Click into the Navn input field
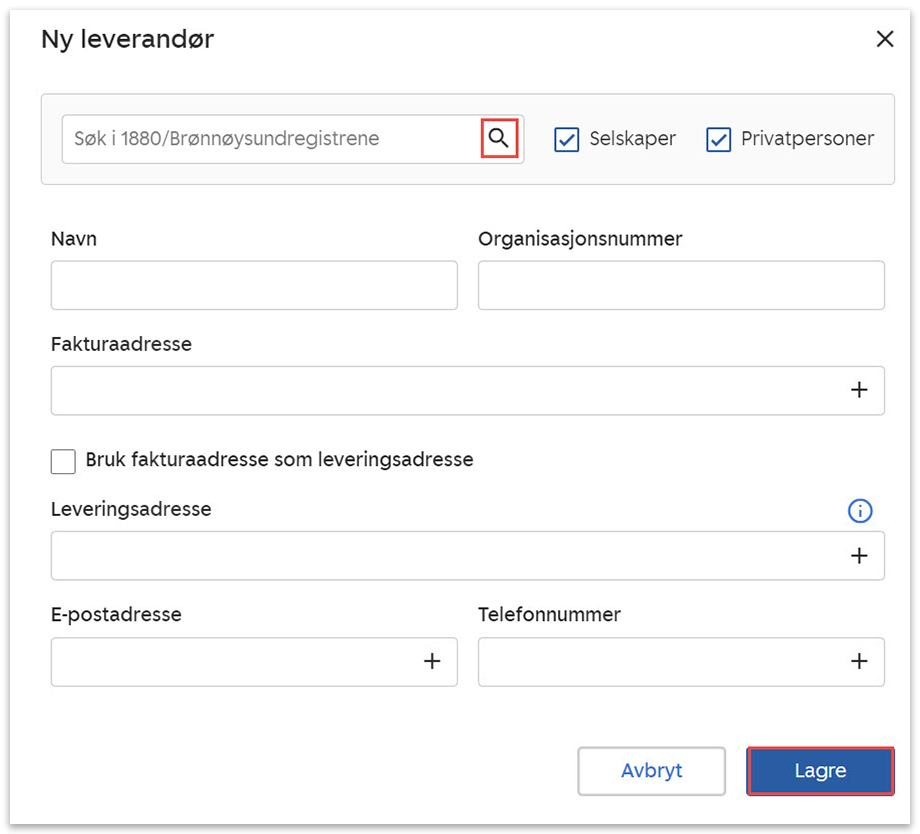The image size is (920, 834). (254, 286)
